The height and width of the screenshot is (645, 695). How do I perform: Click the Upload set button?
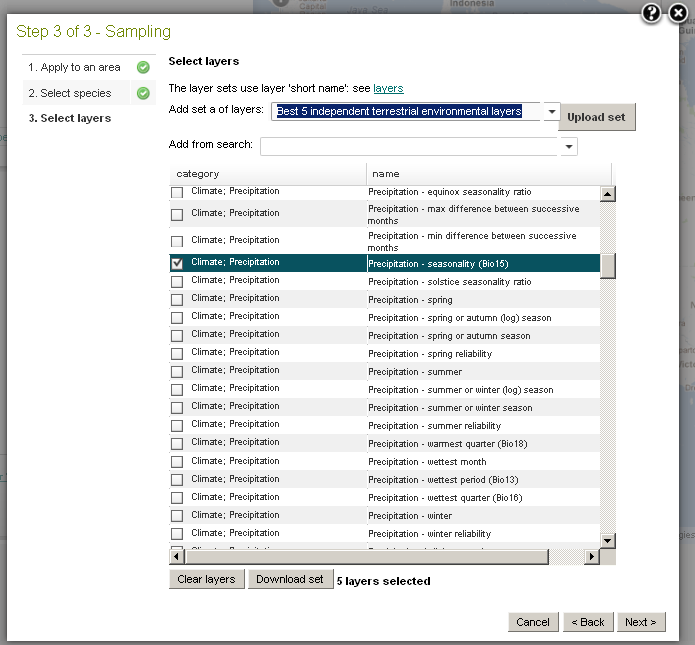(596, 117)
